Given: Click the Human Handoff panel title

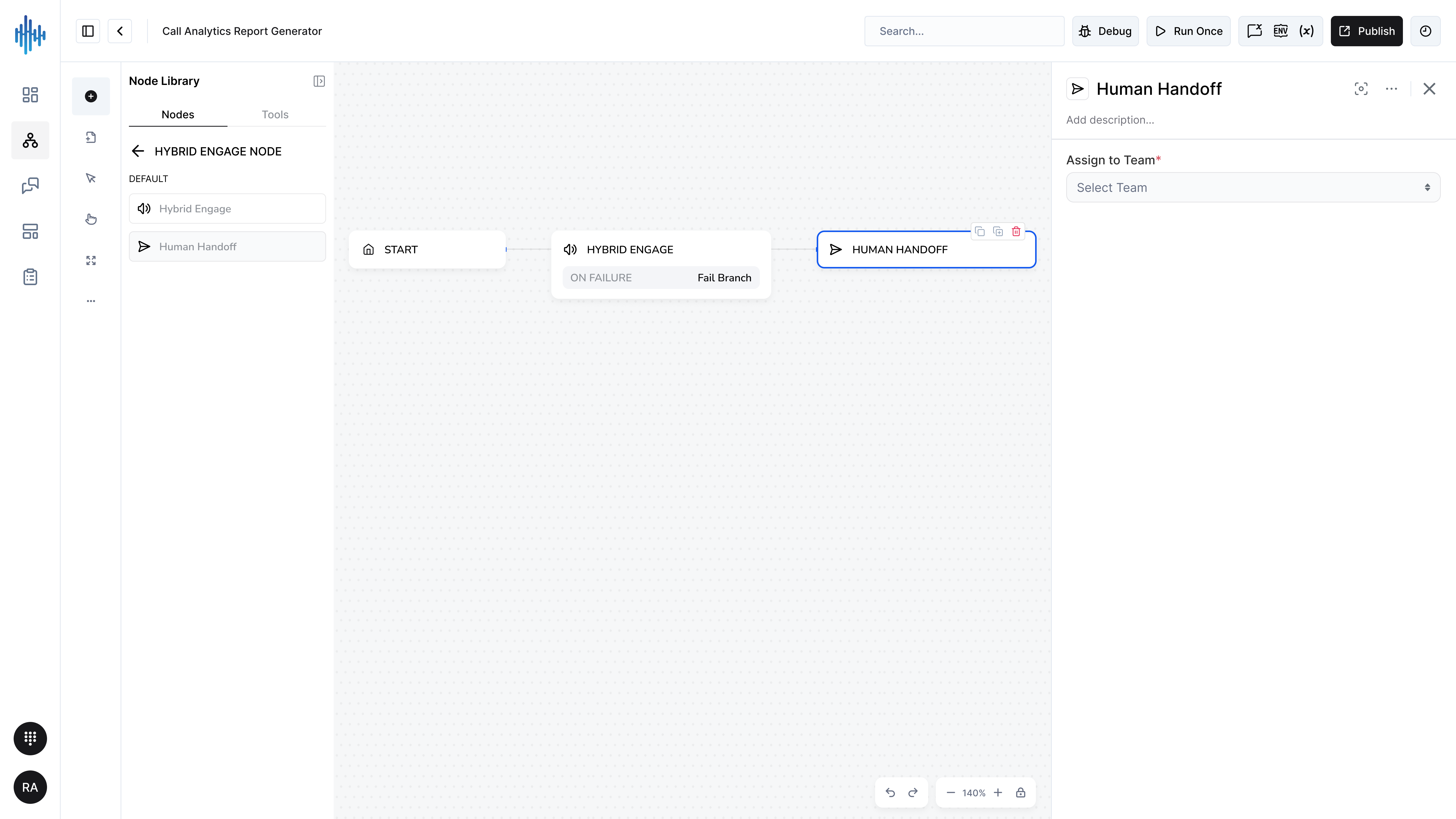Looking at the screenshot, I should click(1159, 89).
